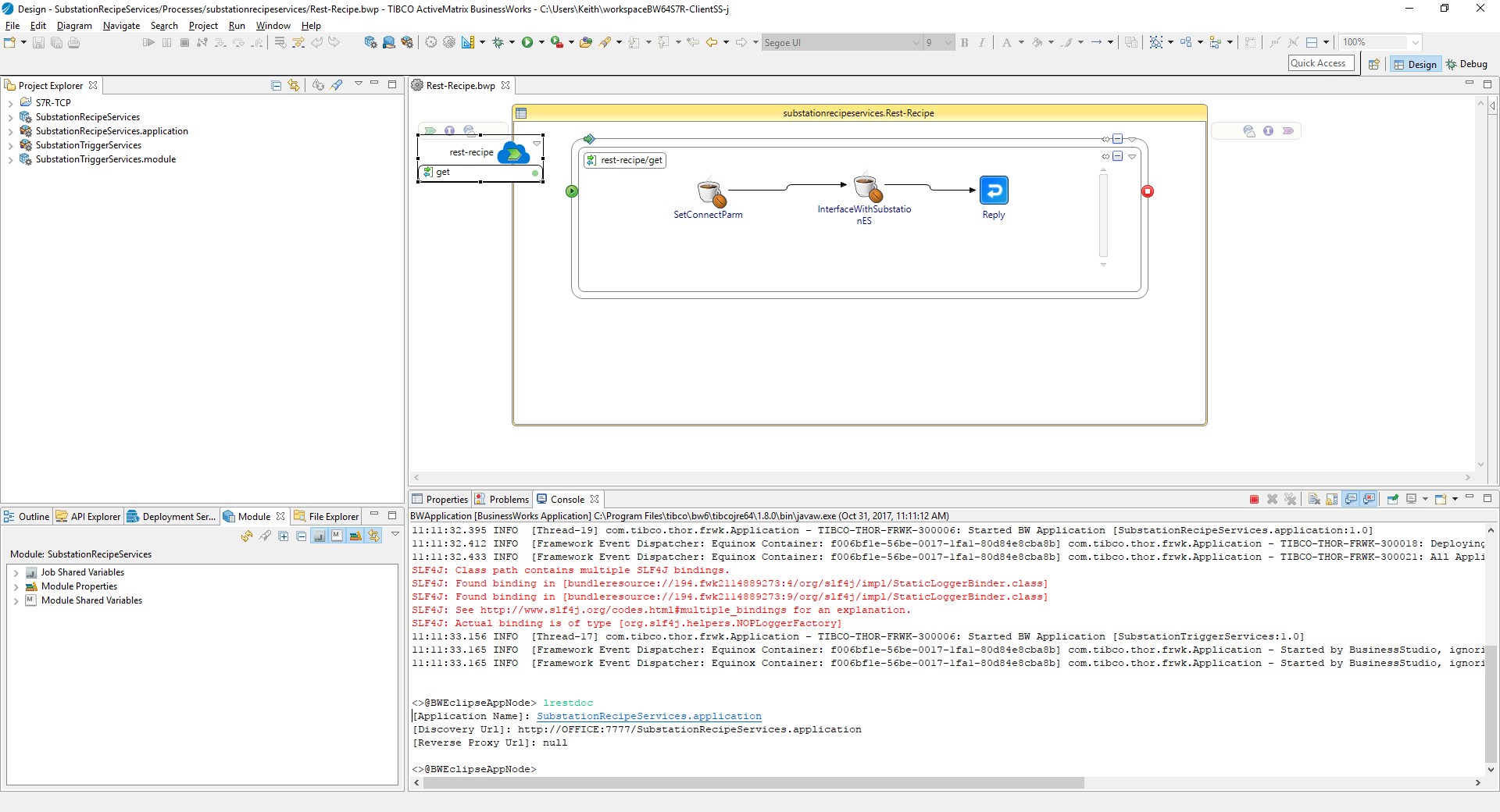This screenshot has width=1500, height=812.
Task: Click the Debug bug icon in toolbar
Action: click(x=498, y=43)
